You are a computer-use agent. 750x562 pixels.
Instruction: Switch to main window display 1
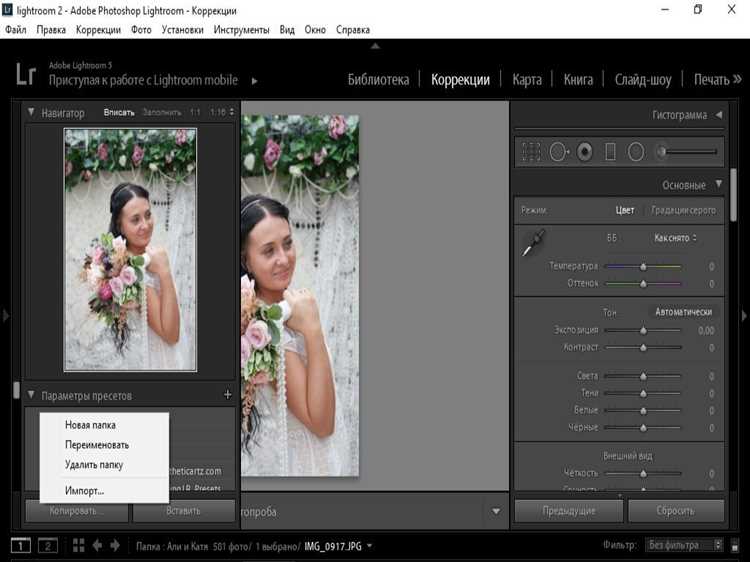pos(21,545)
